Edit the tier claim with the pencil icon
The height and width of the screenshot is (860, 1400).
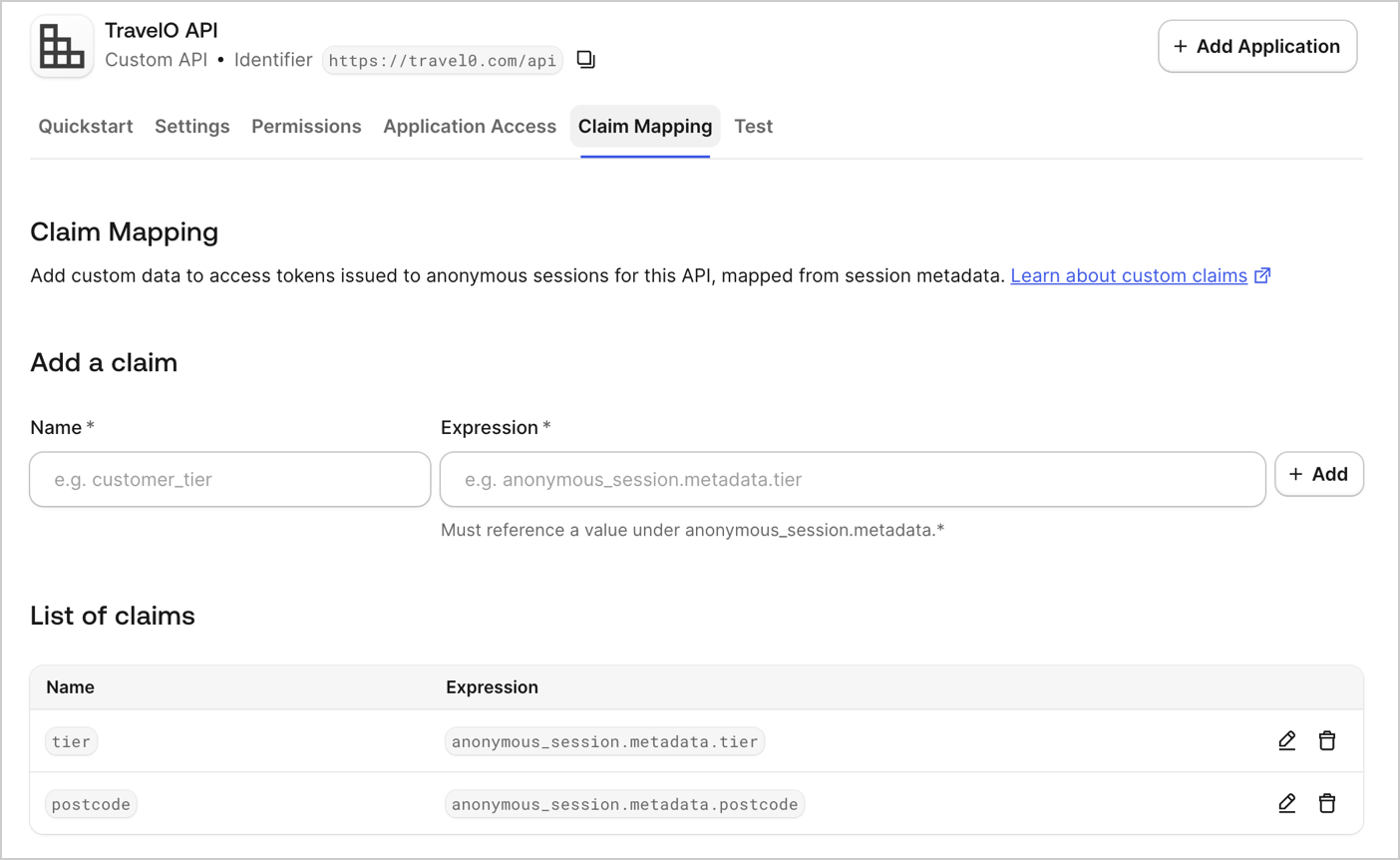click(x=1287, y=740)
